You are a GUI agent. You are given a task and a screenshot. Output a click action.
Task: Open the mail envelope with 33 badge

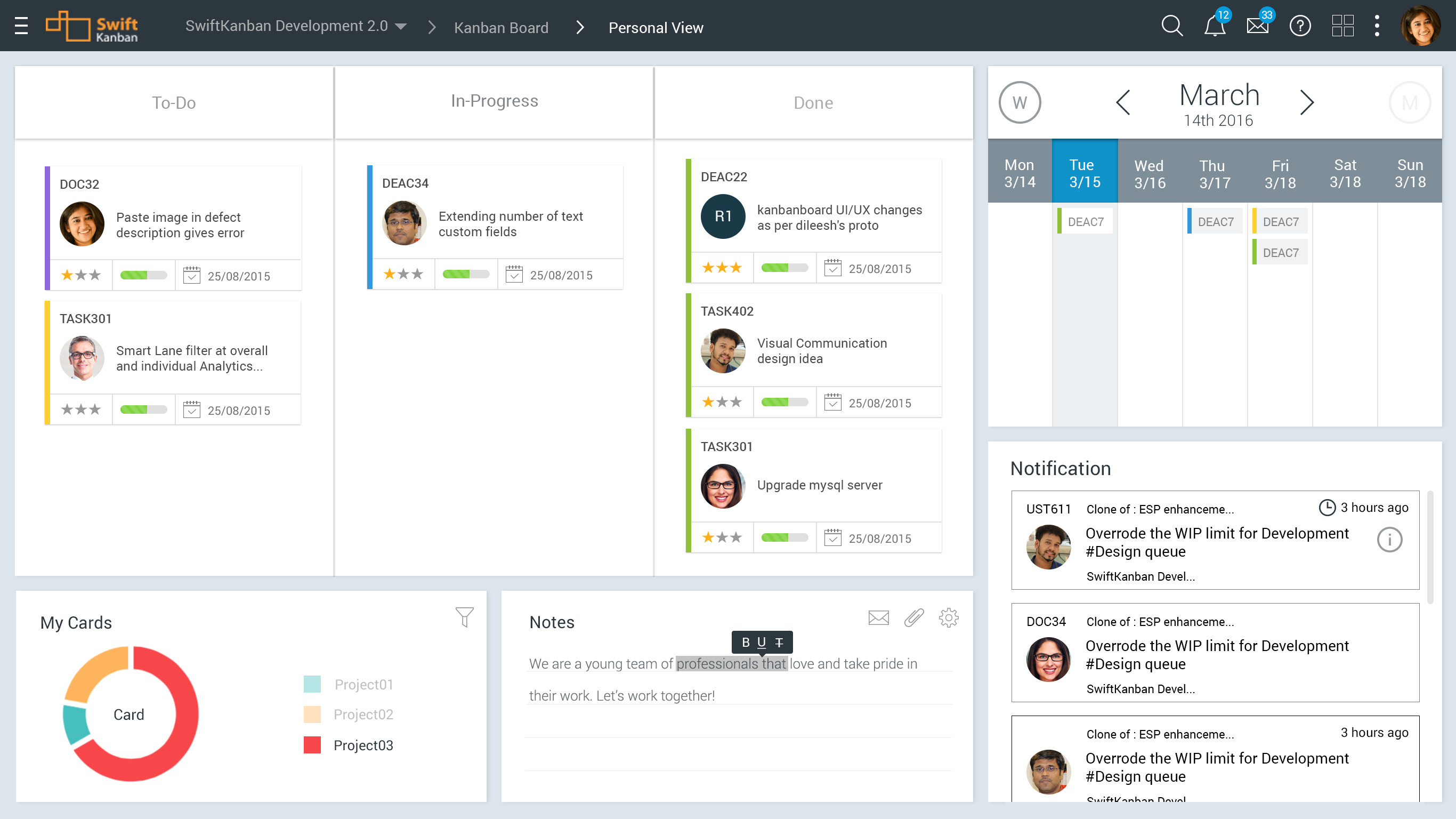[1257, 26]
